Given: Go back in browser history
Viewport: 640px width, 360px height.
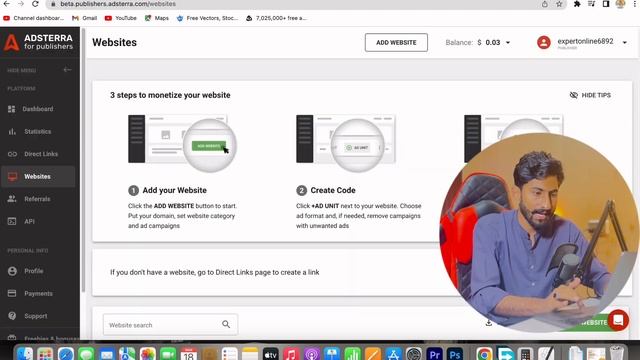Looking at the screenshot, I should click(7, 4).
